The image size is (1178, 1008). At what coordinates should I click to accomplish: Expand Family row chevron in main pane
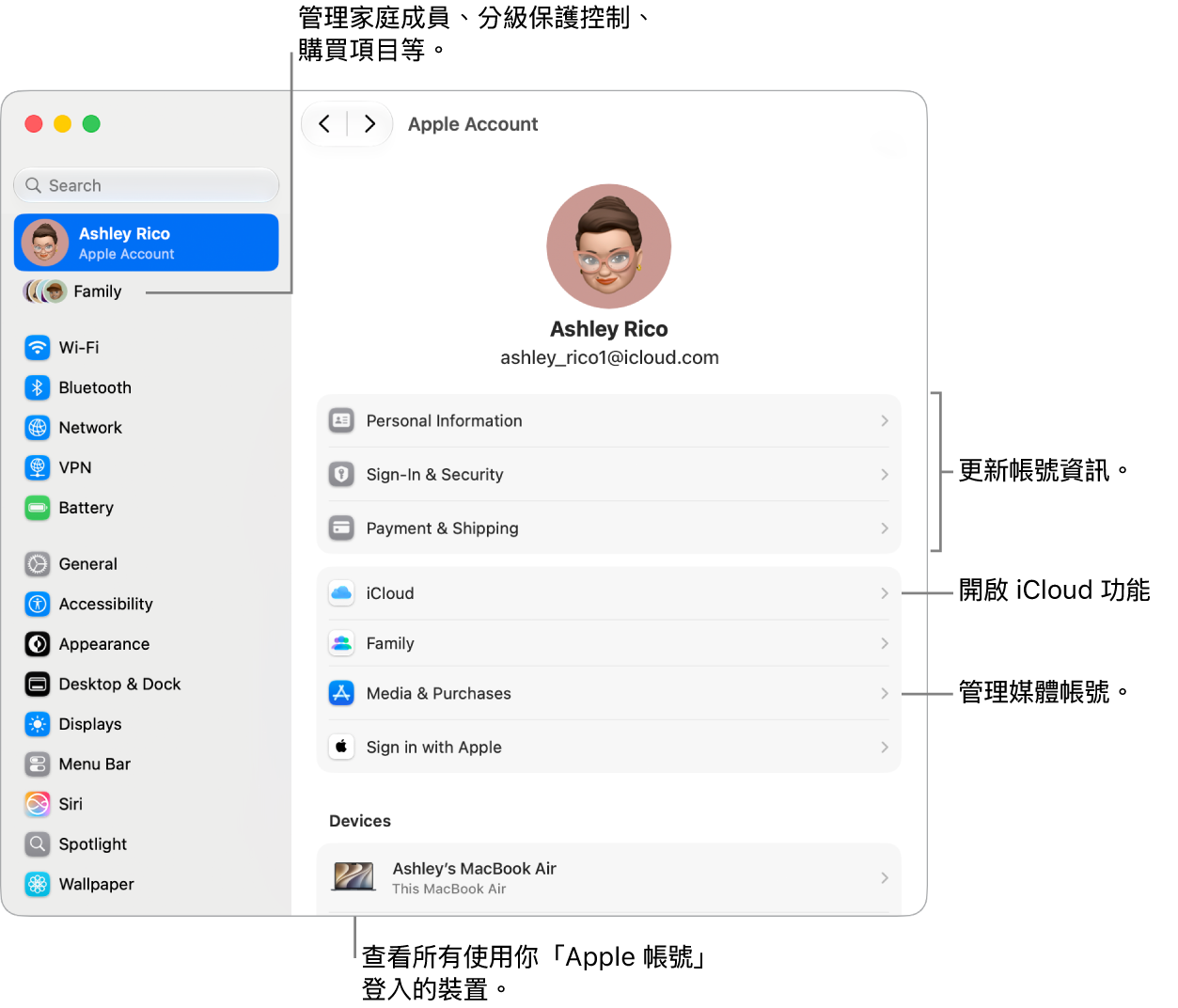coord(884,643)
